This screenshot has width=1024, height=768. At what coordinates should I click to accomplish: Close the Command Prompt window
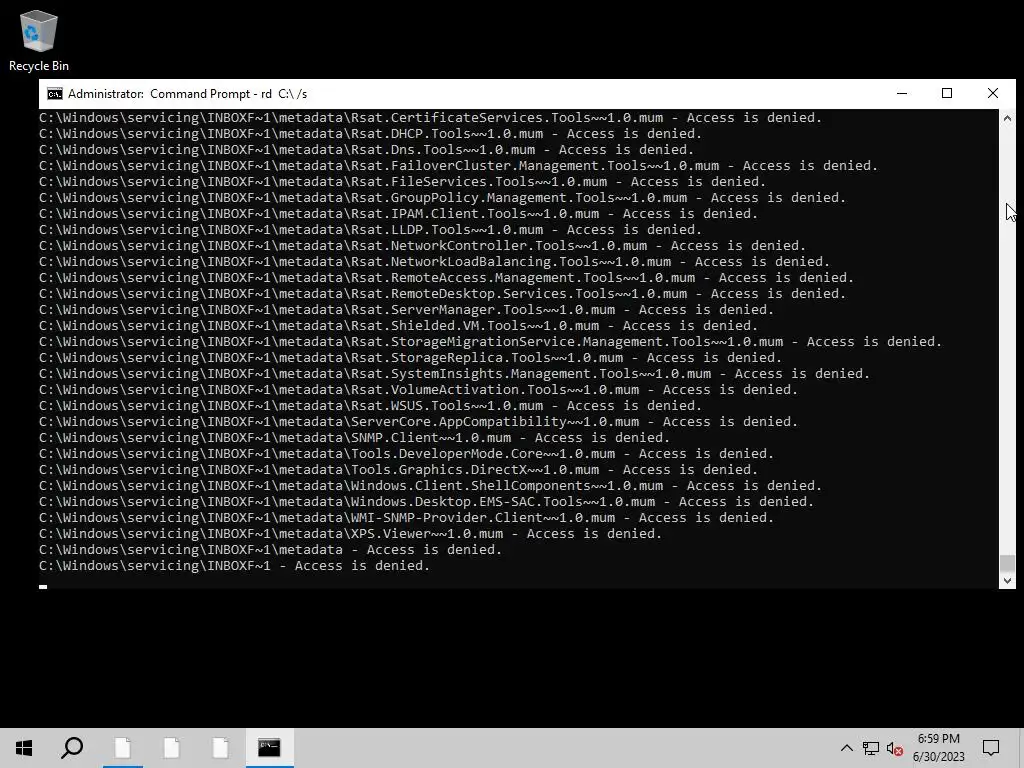click(993, 93)
